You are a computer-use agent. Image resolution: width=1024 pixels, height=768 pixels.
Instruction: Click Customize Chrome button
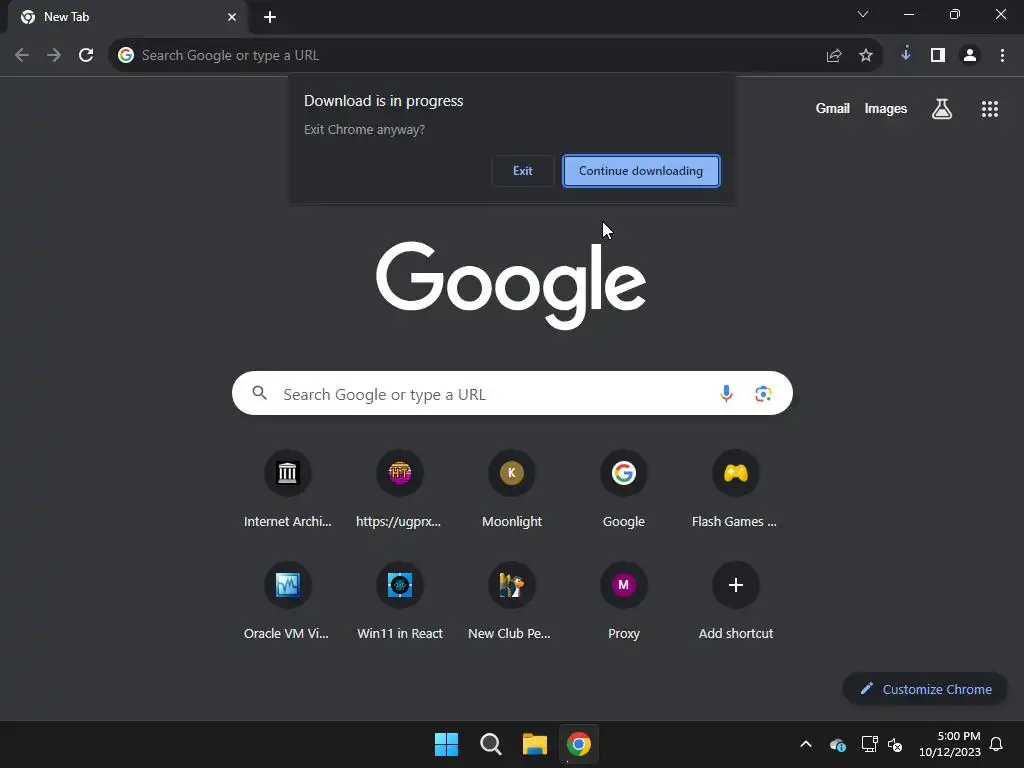pos(925,689)
